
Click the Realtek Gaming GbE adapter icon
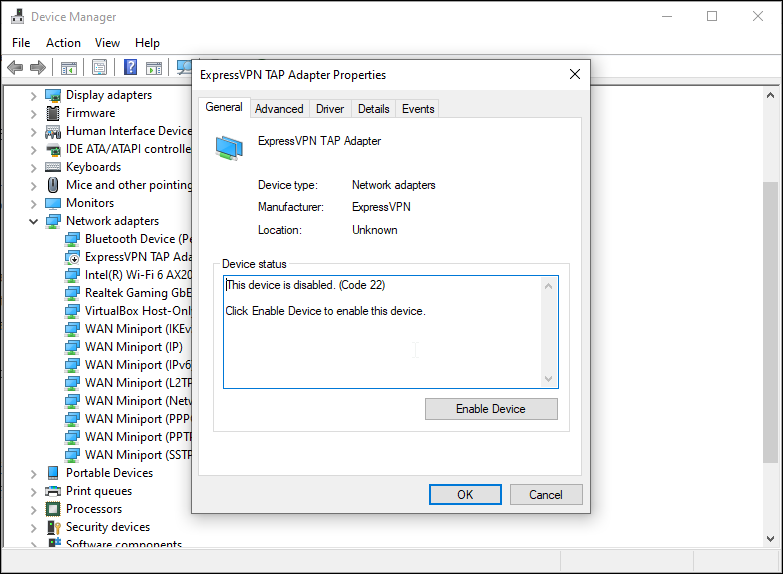click(x=72, y=293)
